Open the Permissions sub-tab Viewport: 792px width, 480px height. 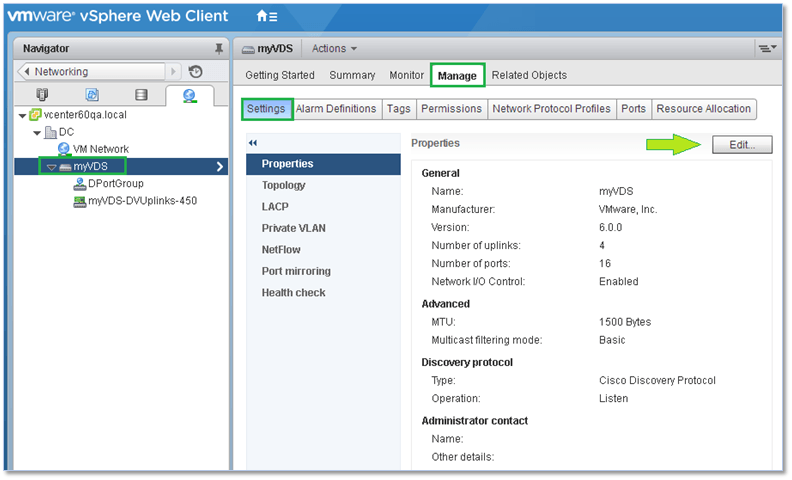(x=452, y=109)
